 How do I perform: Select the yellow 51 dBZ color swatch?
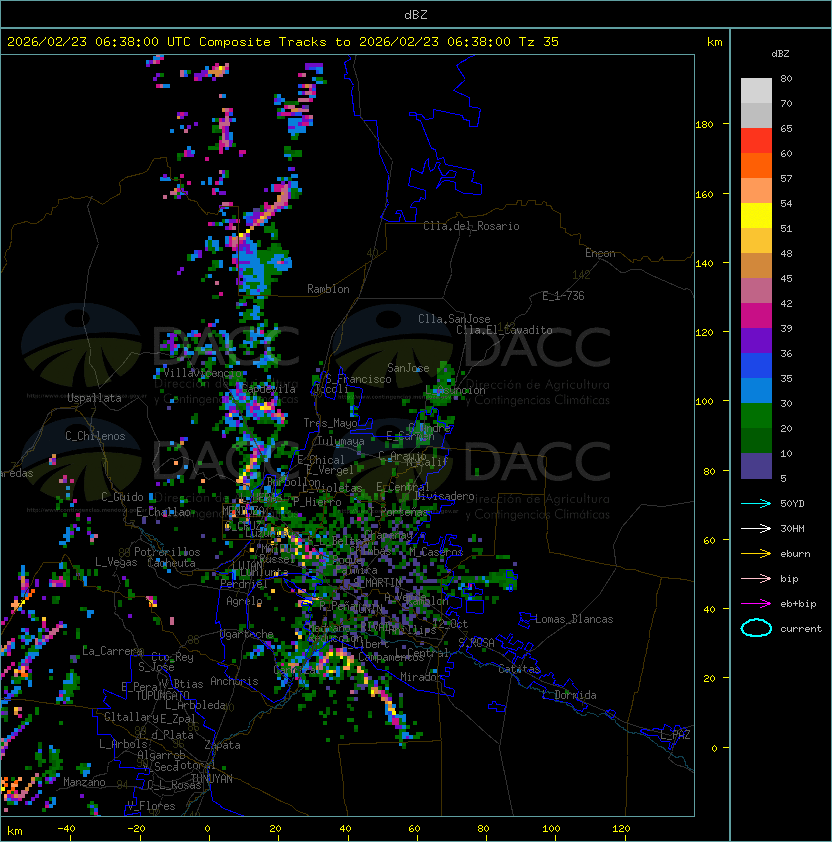click(756, 215)
